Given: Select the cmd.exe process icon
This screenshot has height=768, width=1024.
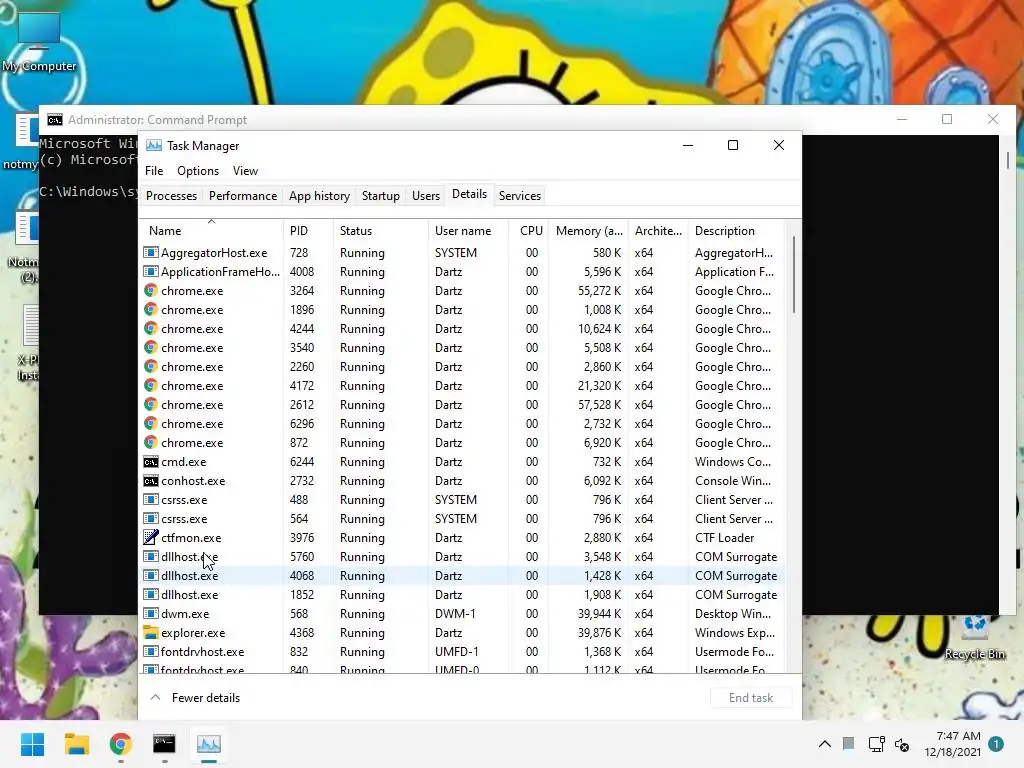Looking at the screenshot, I should 151,461.
